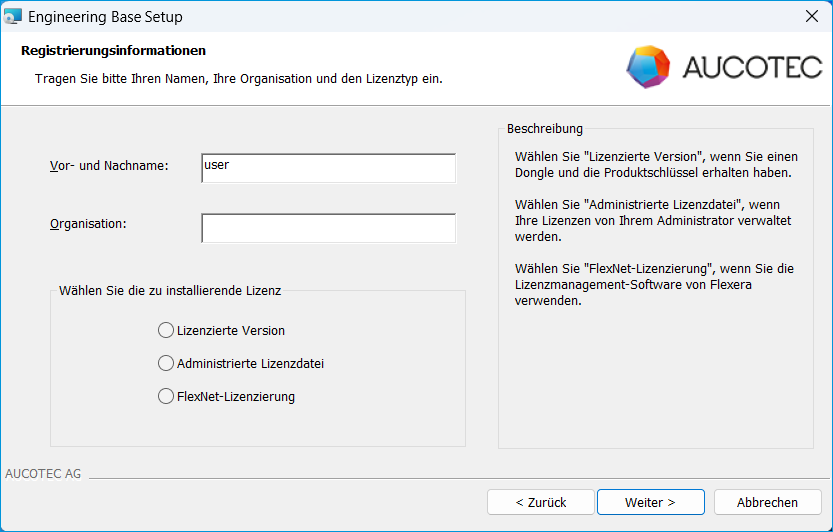Close the Engineering Base Setup window
Image resolution: width=833 pixels, height=532 pixels.
pos(811,17)
